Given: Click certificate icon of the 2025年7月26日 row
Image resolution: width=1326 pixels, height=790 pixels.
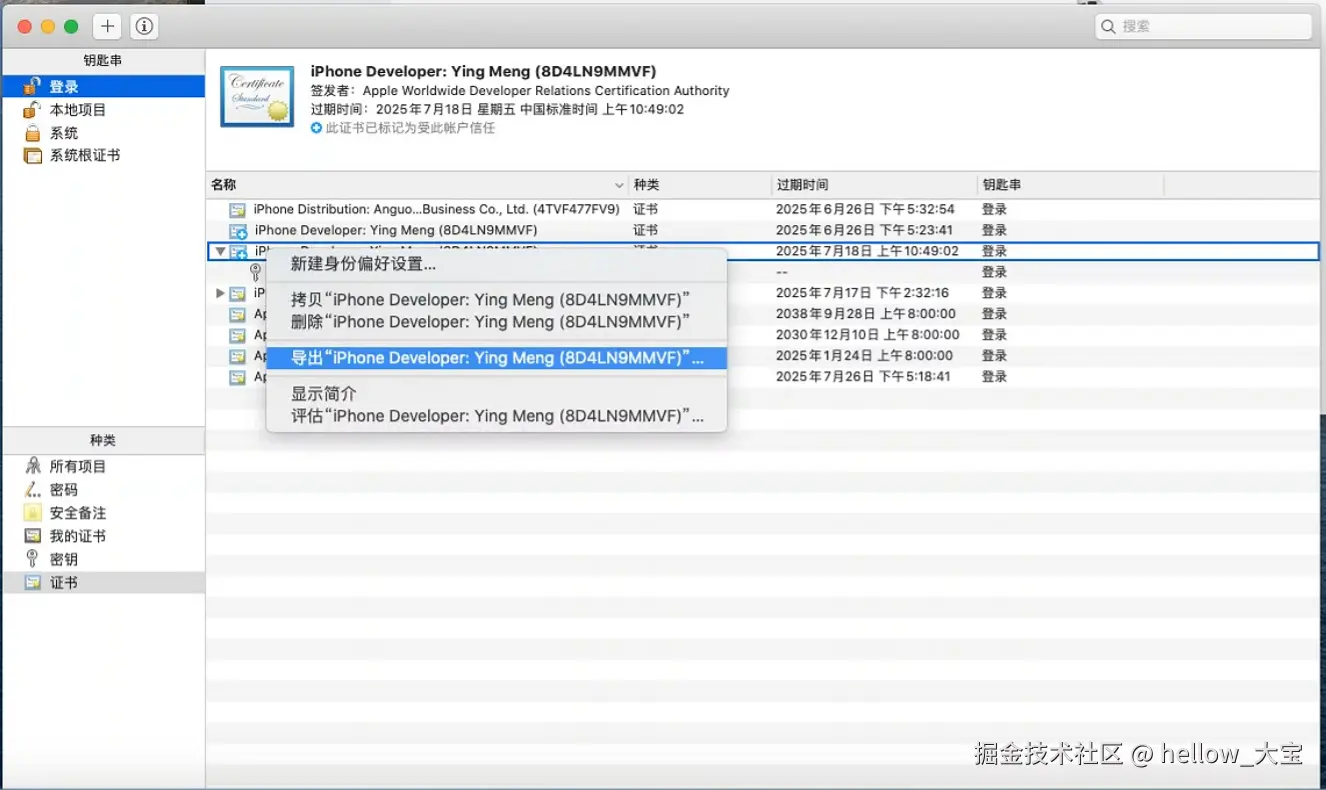Looking at the screenshot, I should point(238,377).
